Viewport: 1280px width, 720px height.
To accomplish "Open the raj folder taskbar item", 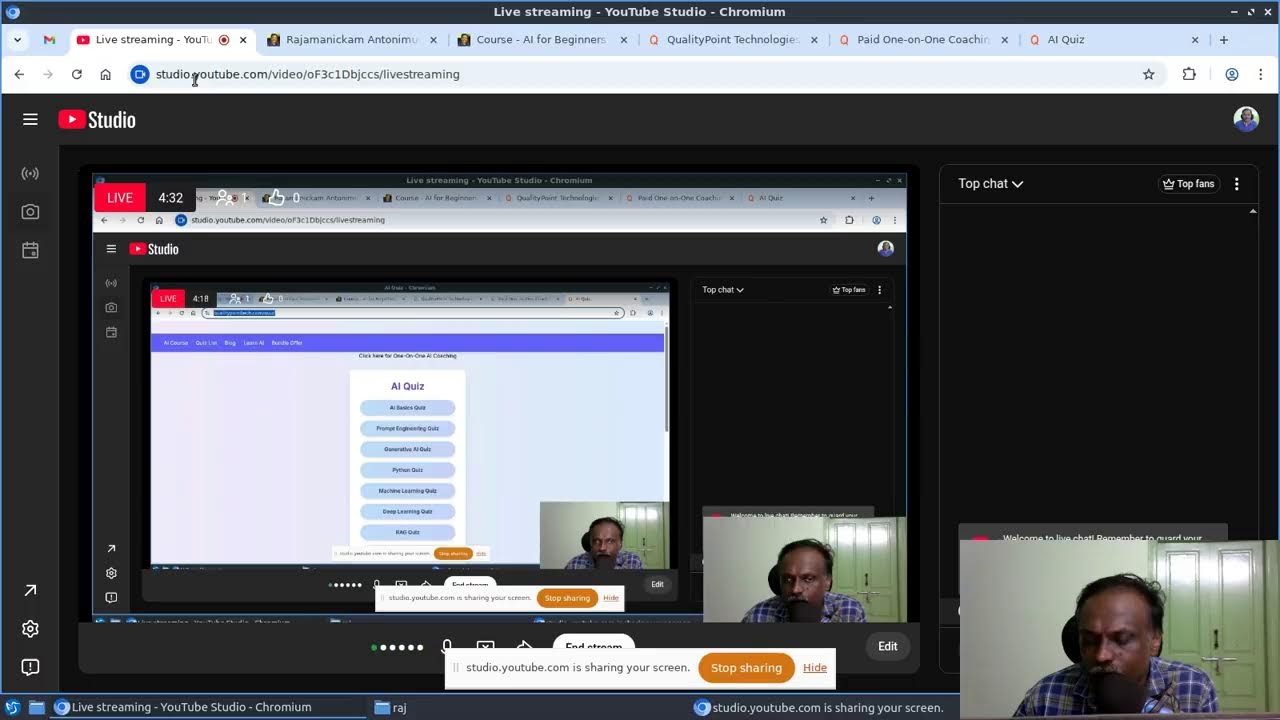I will coord(391,707).
